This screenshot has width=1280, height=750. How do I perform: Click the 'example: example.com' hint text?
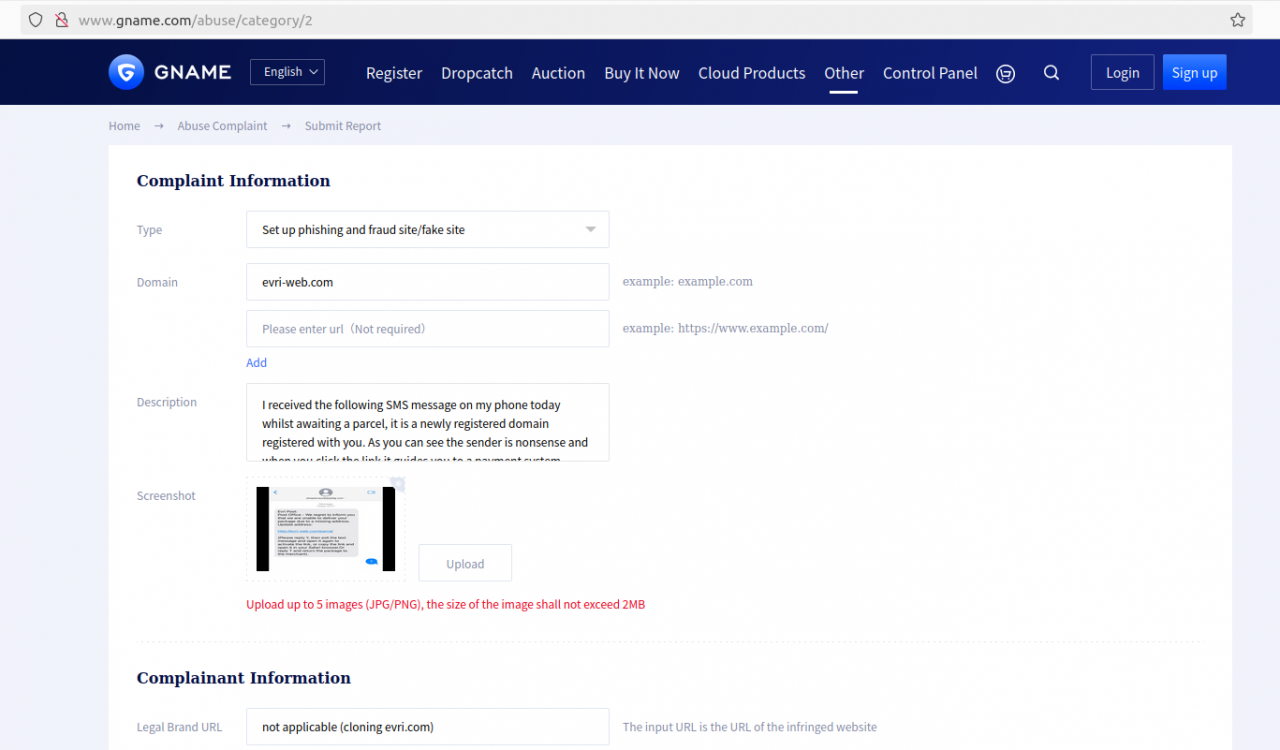pyautogui.click(x=688, y=282)
